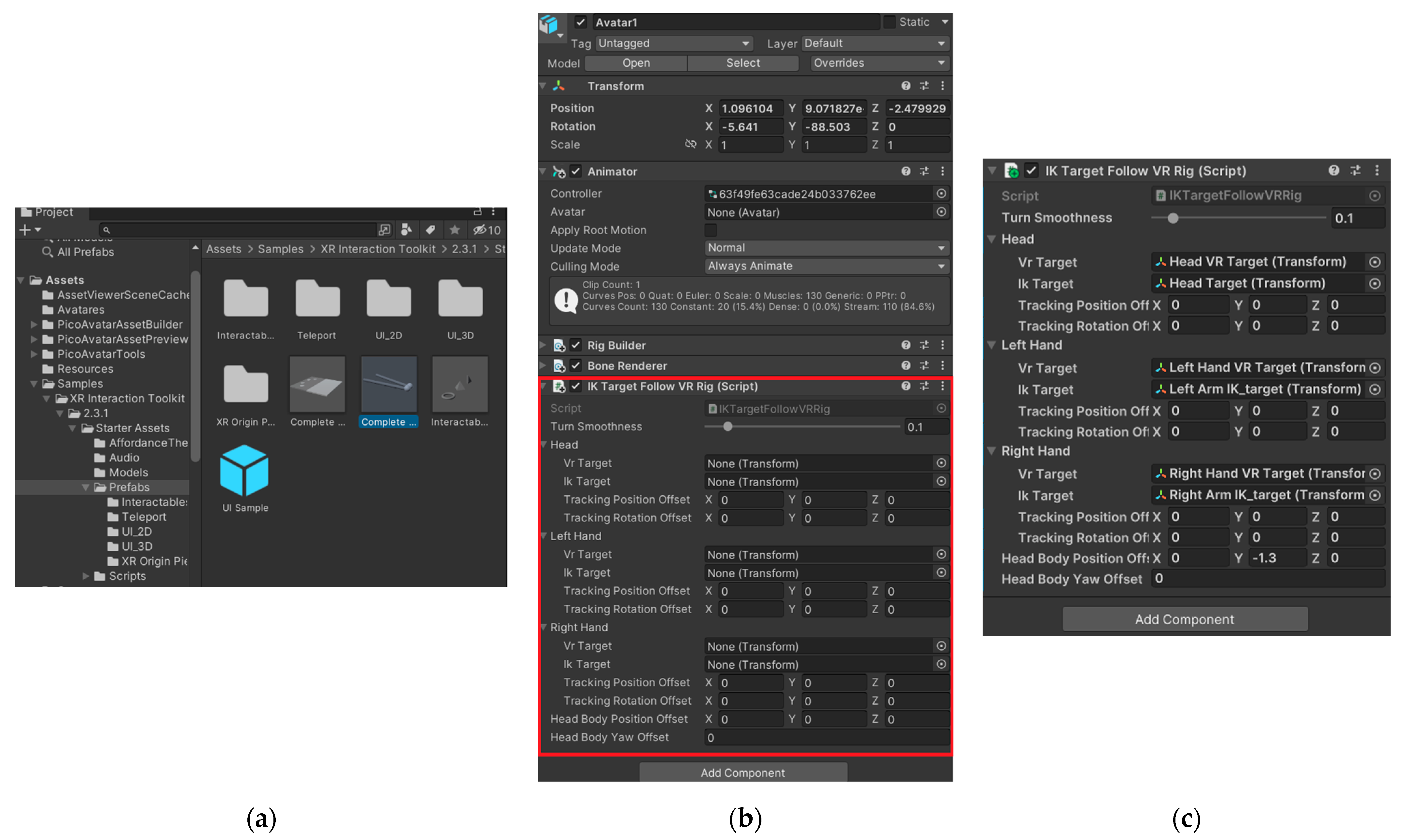Disable the Animator component checkbox
The height and width of the screenshot is (840, 1403).
pyautogui.click(x=576, y=171)
